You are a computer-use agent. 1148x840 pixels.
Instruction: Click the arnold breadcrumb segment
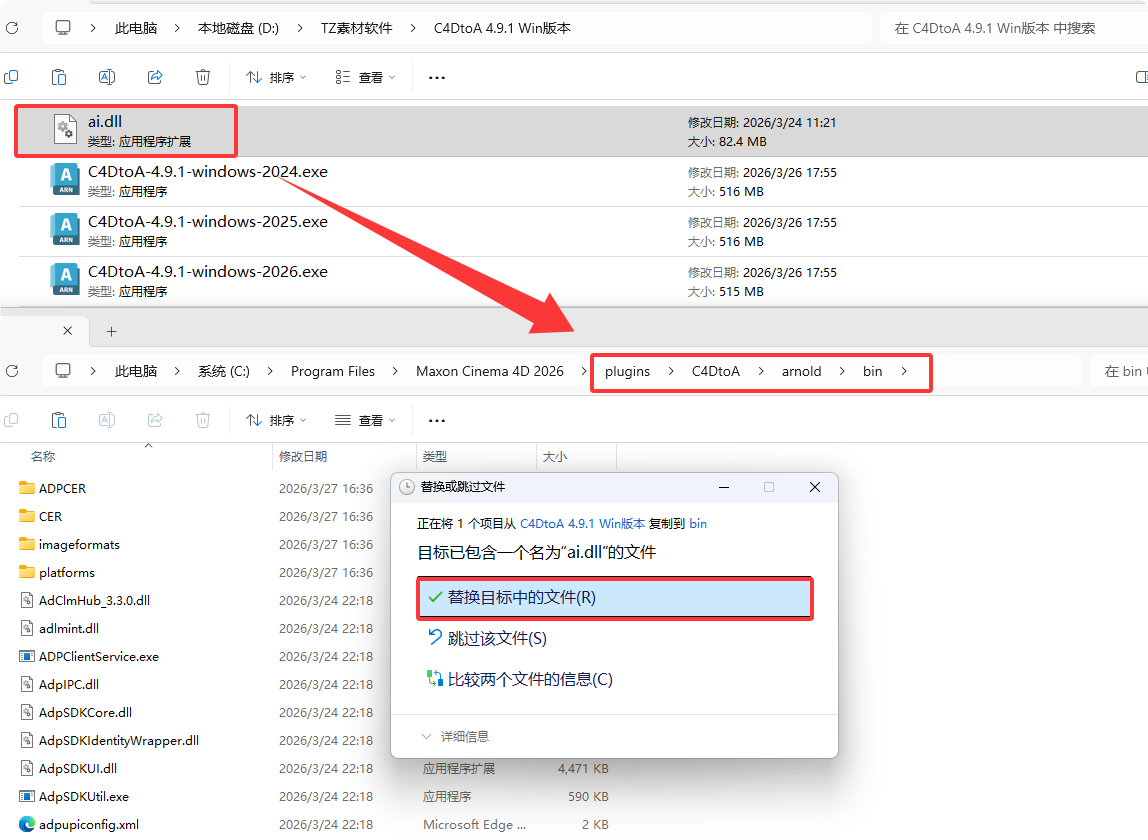click(801, 371)
